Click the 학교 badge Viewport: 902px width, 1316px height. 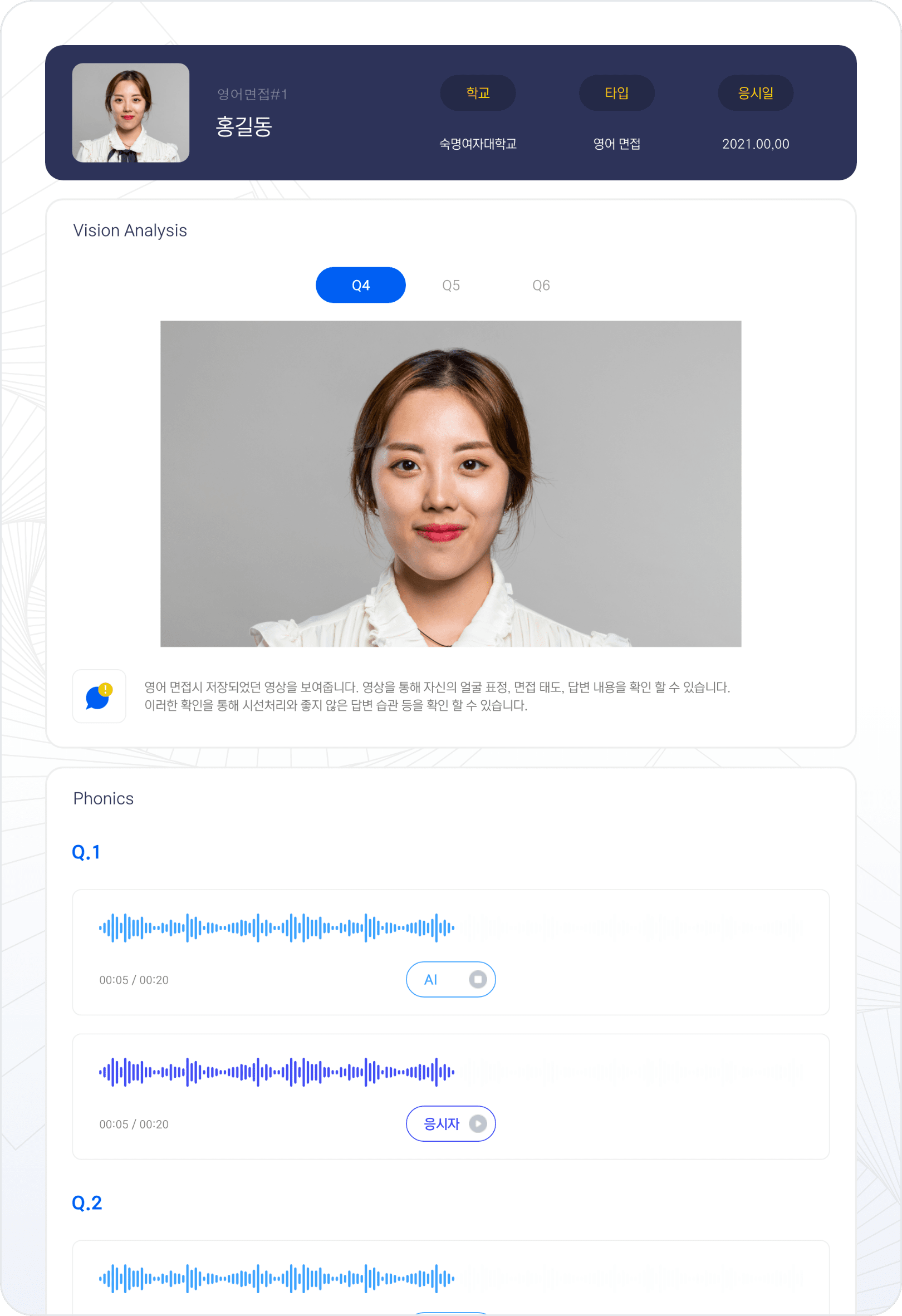point(478,93)
